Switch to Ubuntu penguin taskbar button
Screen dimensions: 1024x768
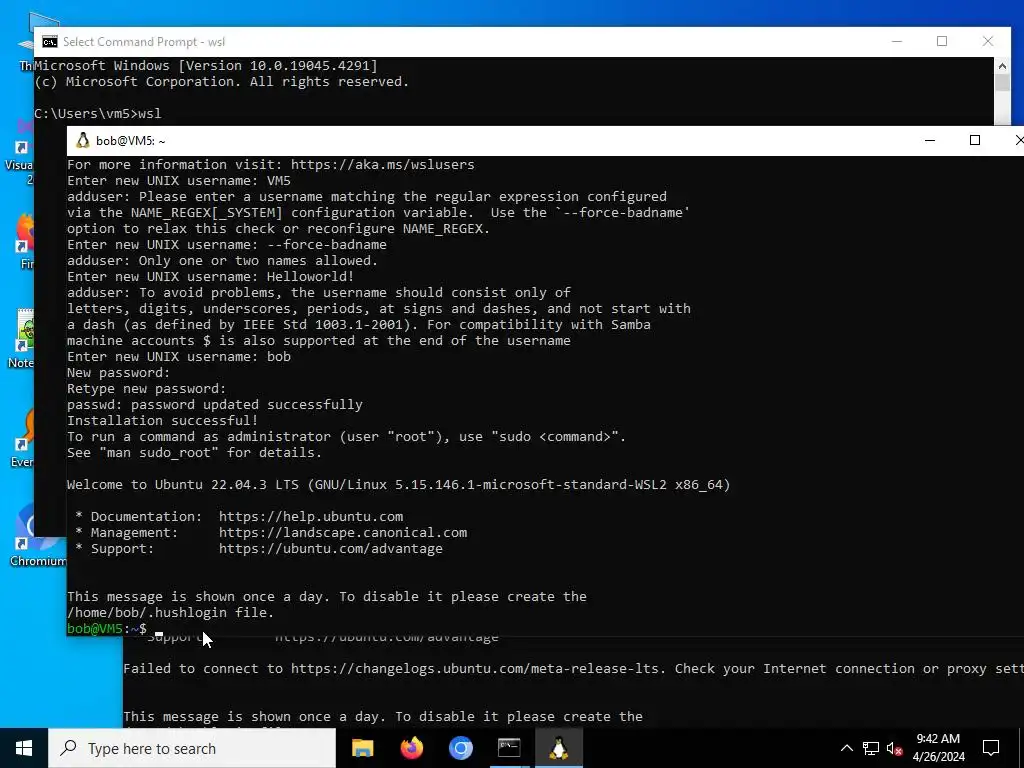point(558,748)
